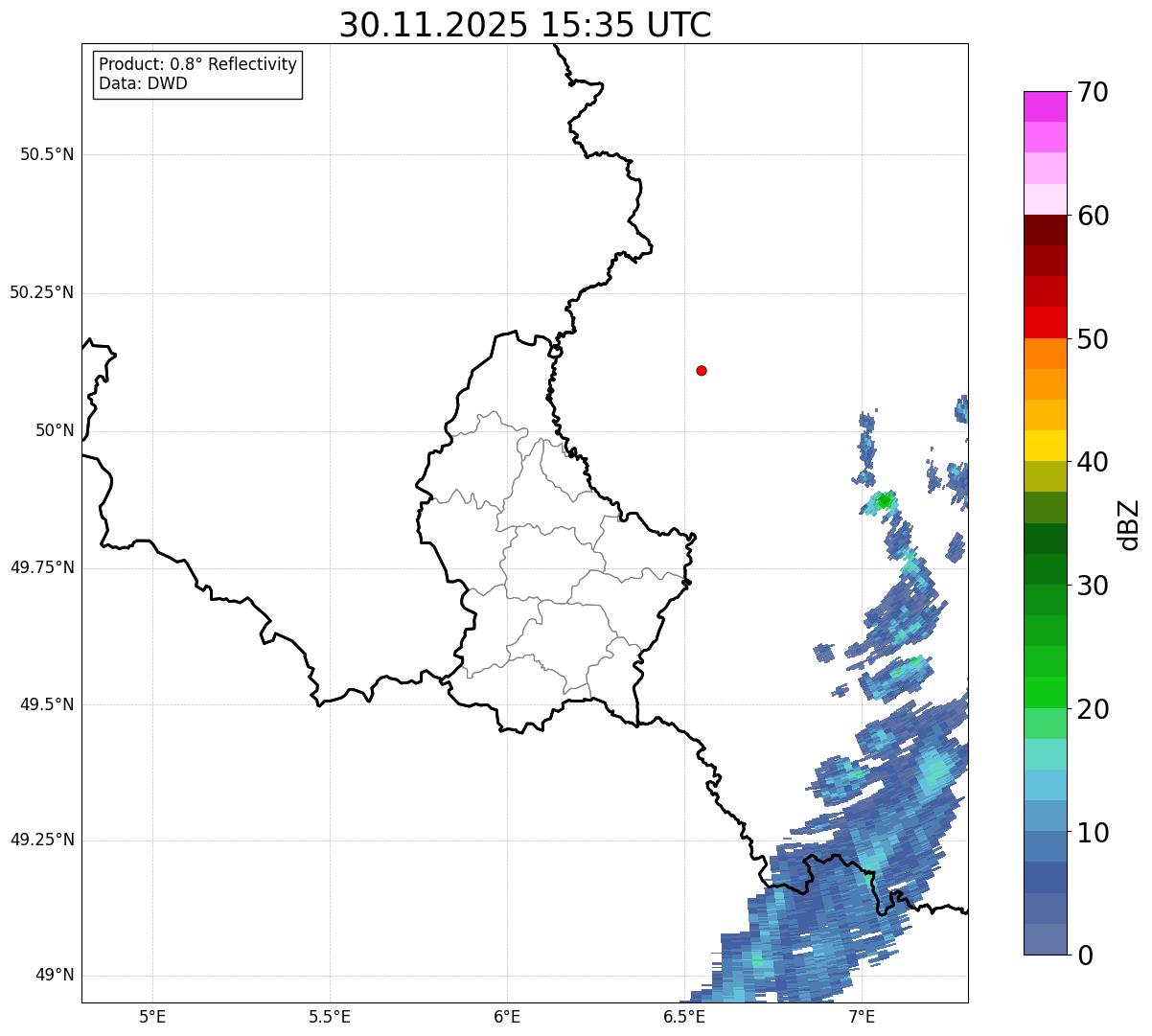Click the grey-blue bottom colorbar segment at 0
The height and width of the screenshot is (1036, 1152).
coord(1045,939)
